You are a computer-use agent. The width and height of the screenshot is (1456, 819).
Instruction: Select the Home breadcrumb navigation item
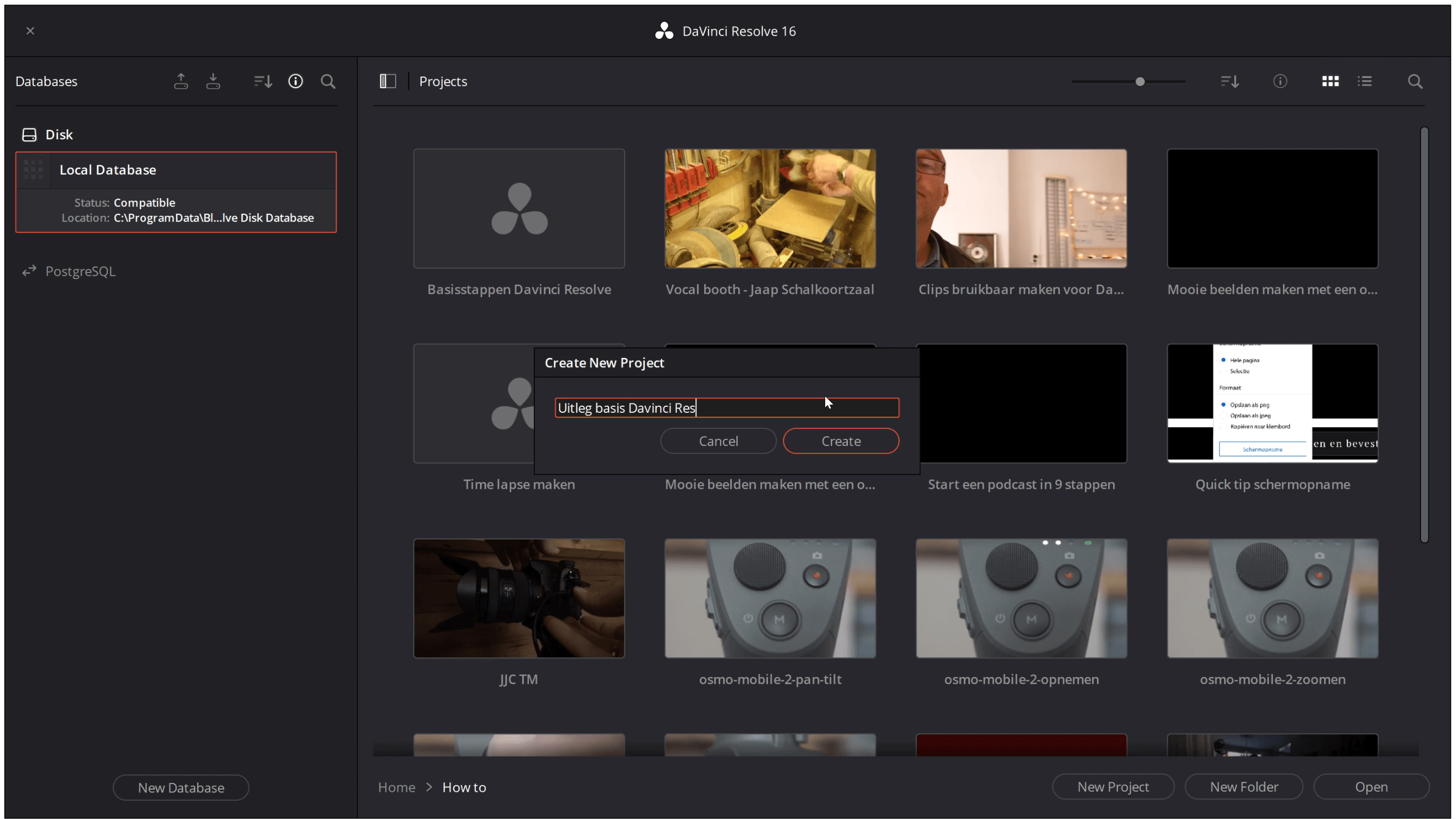pyautogui.click(x=396, y=787)
